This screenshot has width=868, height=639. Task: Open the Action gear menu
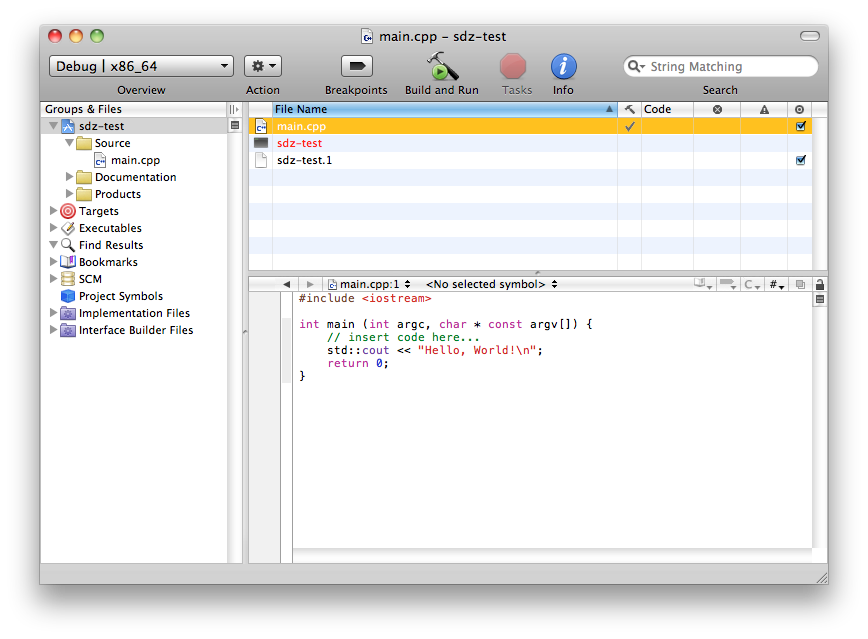[x=263, y=66]
